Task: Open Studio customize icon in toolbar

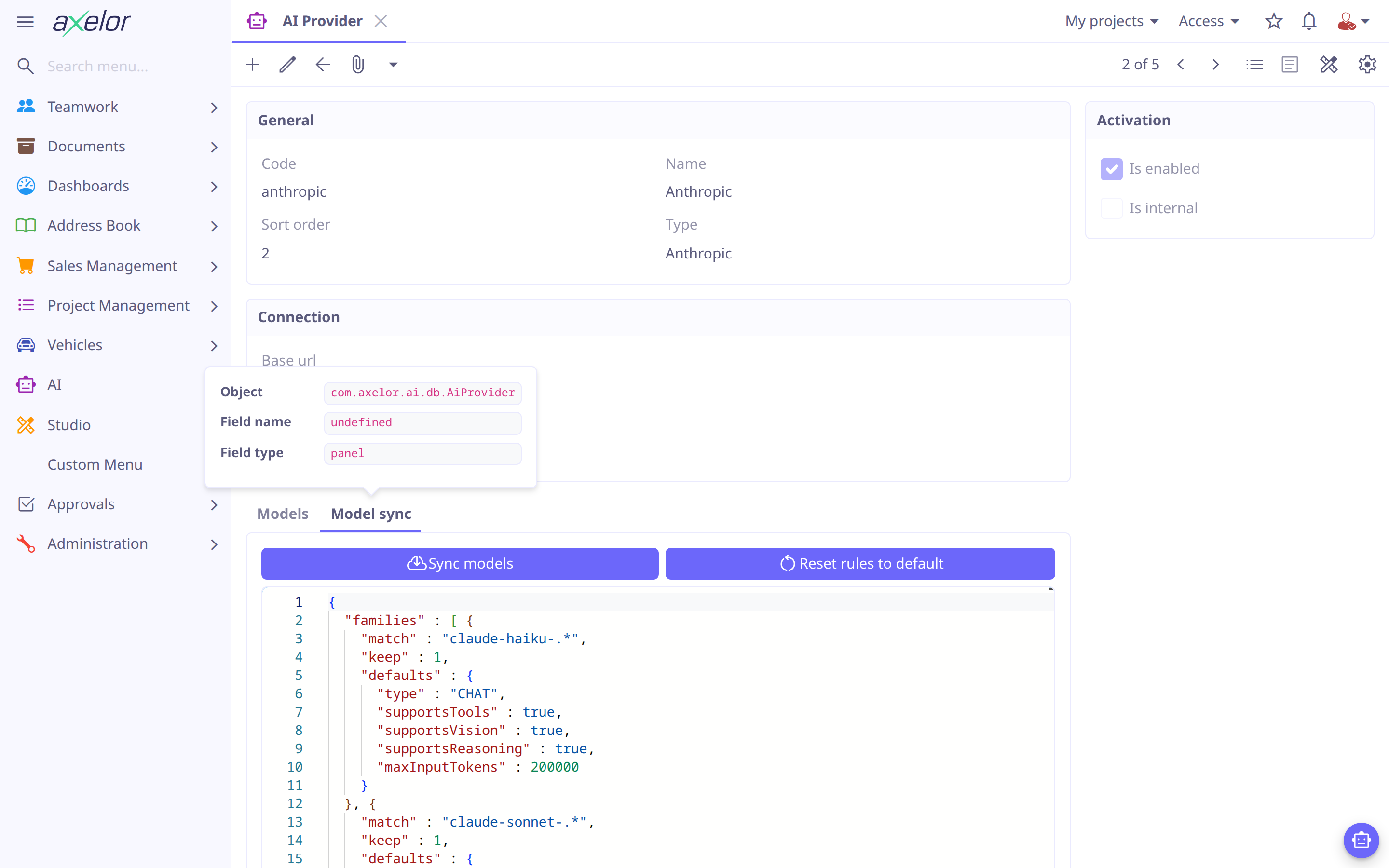Action: tap(1329, 64)
